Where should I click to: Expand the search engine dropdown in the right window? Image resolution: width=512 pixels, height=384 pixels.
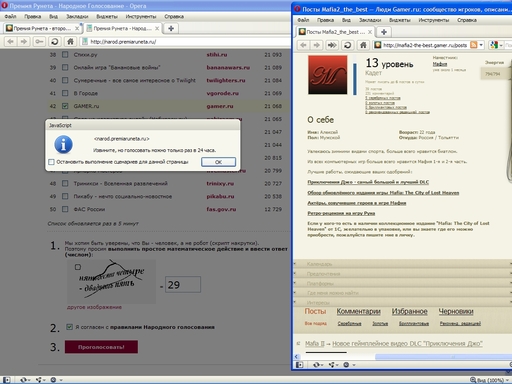click(x=501, y=45)
